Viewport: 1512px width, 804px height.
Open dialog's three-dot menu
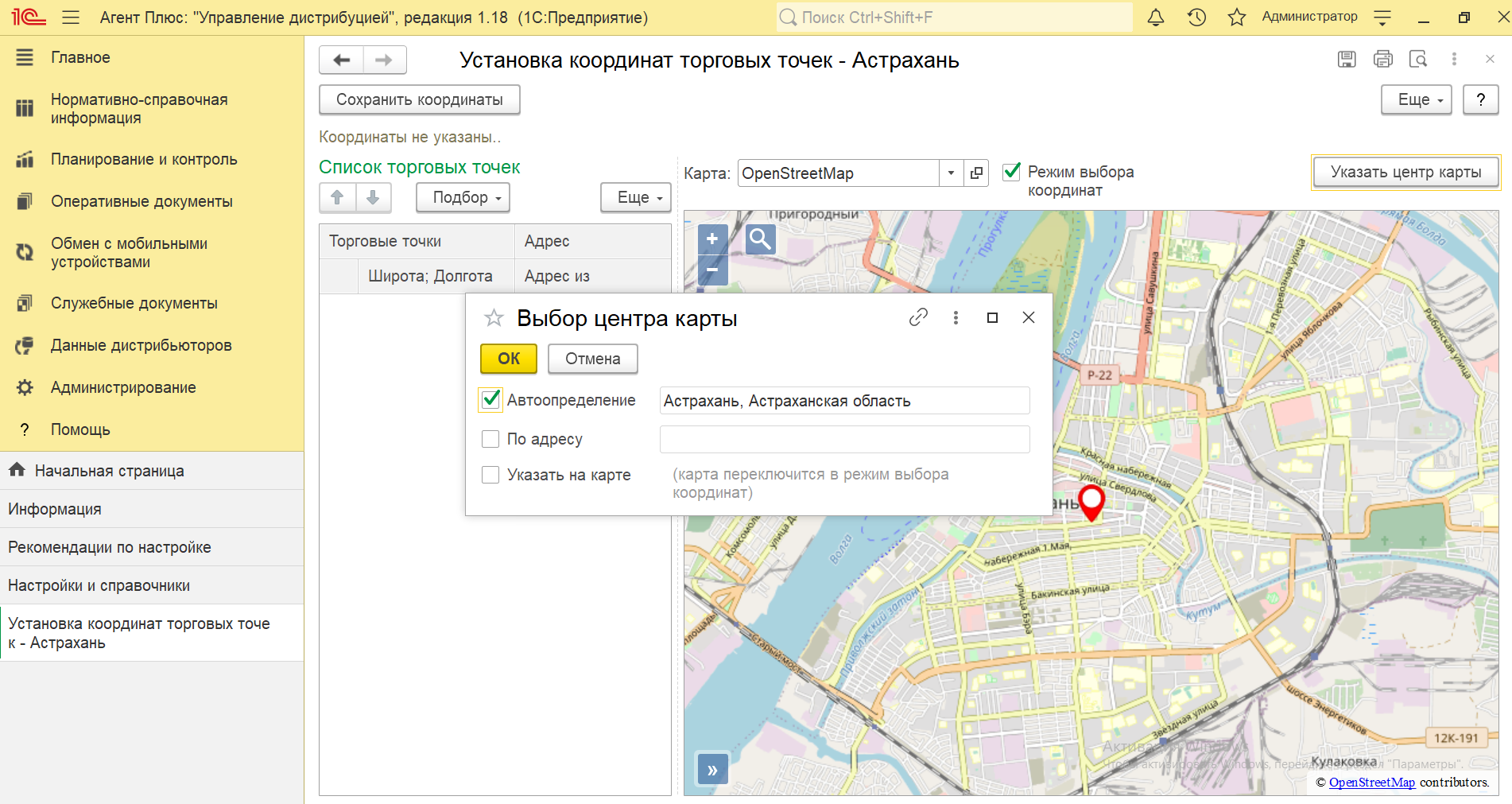tap(956, 317)
